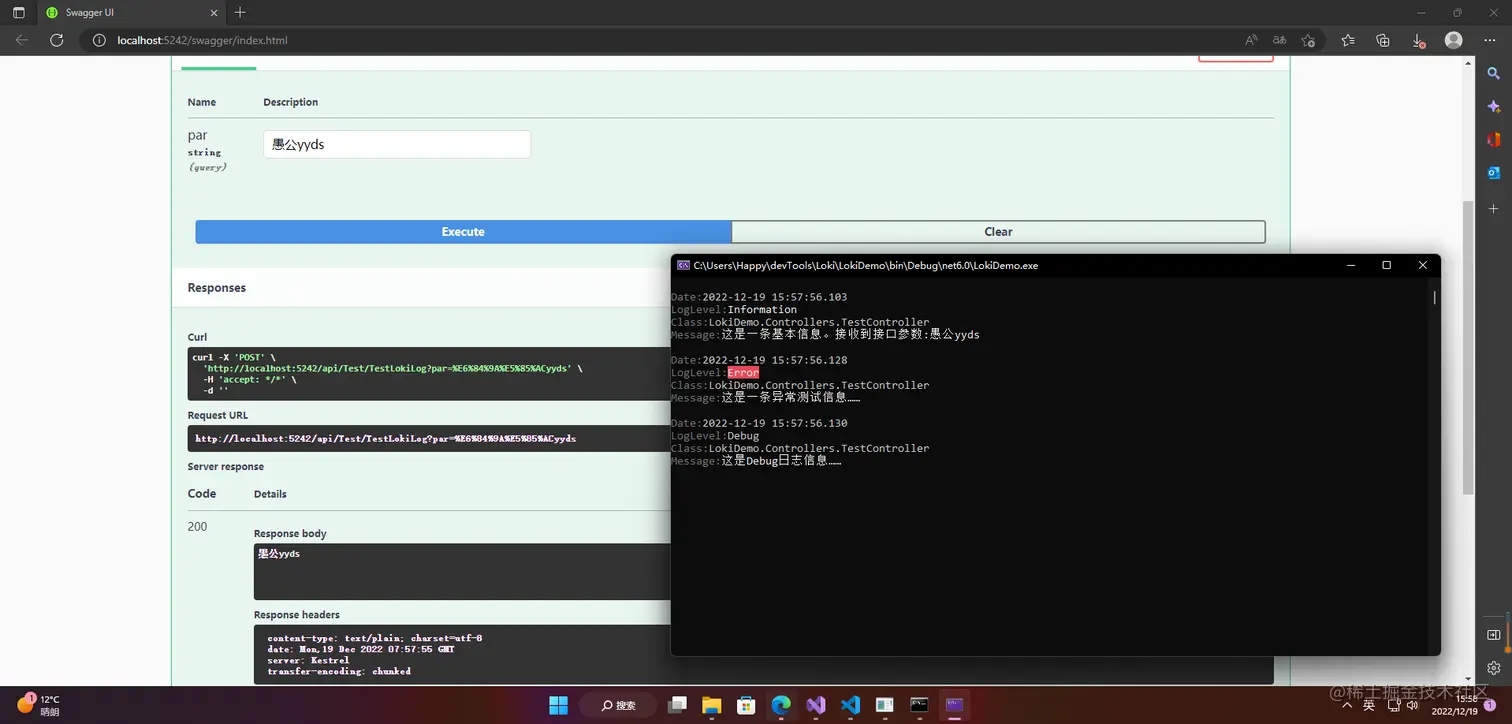
Task: Add this page to favorites
Action: click(x=1308, y=40)
